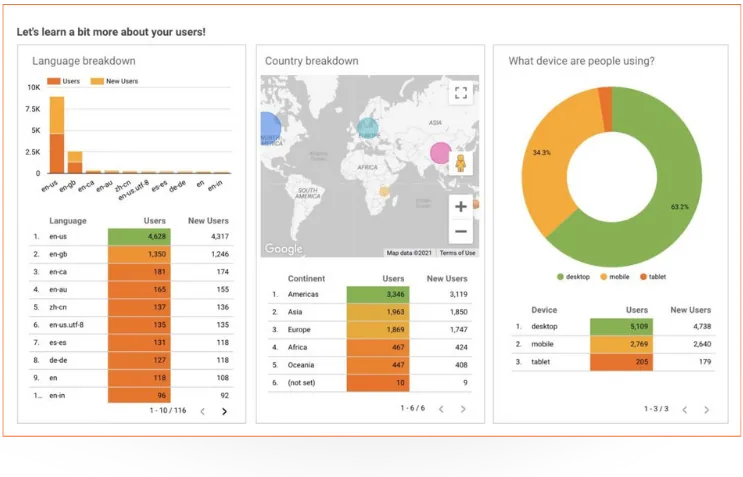743x477 pixels.
Task: Click previous arrow under Device table
Action: pyautogui.click(x=685, y=410)
